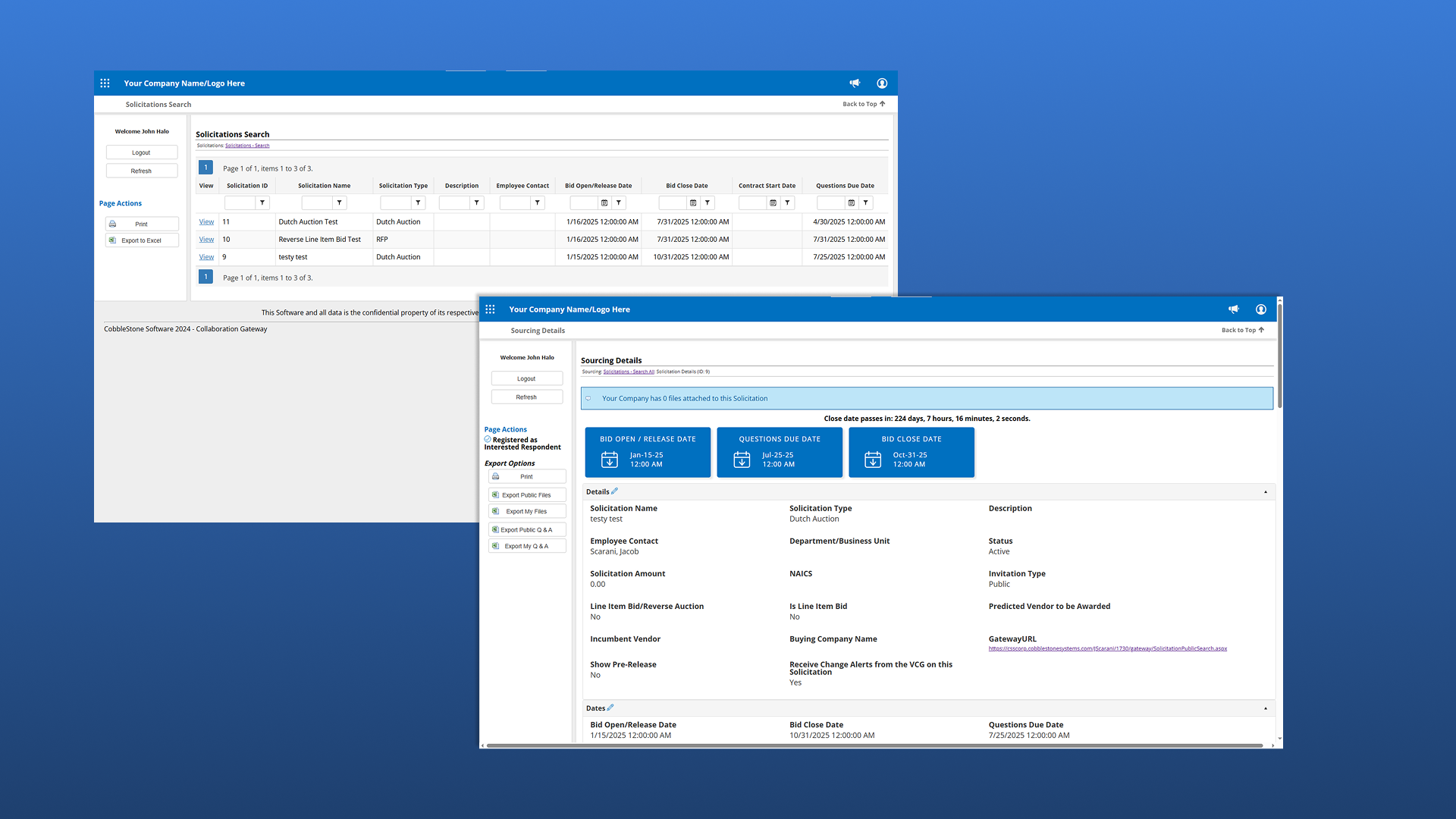Click files attached notification banner
The height and width of the screenshot is (819, 1456).
[x=927, y=398]
